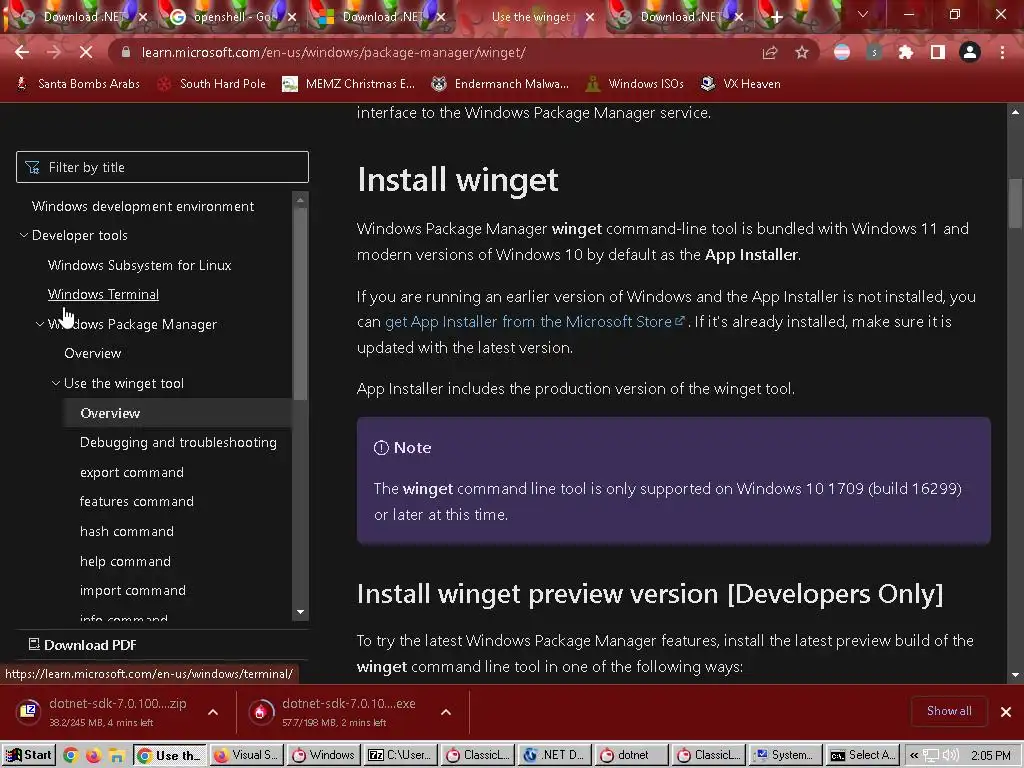Image resolution: width=1024 pixels, height=768 pixels.
Task: Collapse the Developer tools section
Action: tap(24, 235)
